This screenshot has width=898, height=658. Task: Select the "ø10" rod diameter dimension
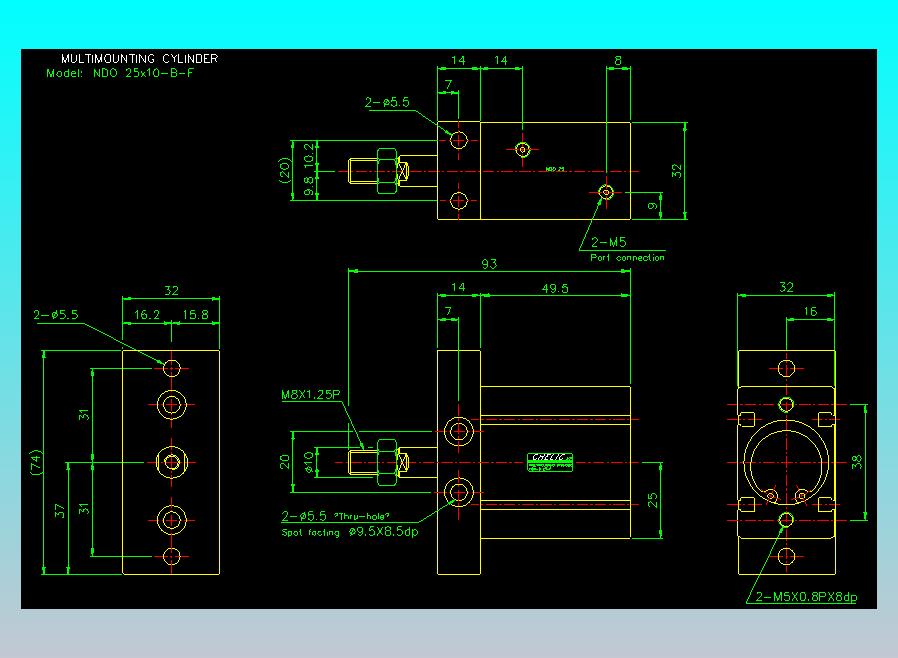click(309, 462)
